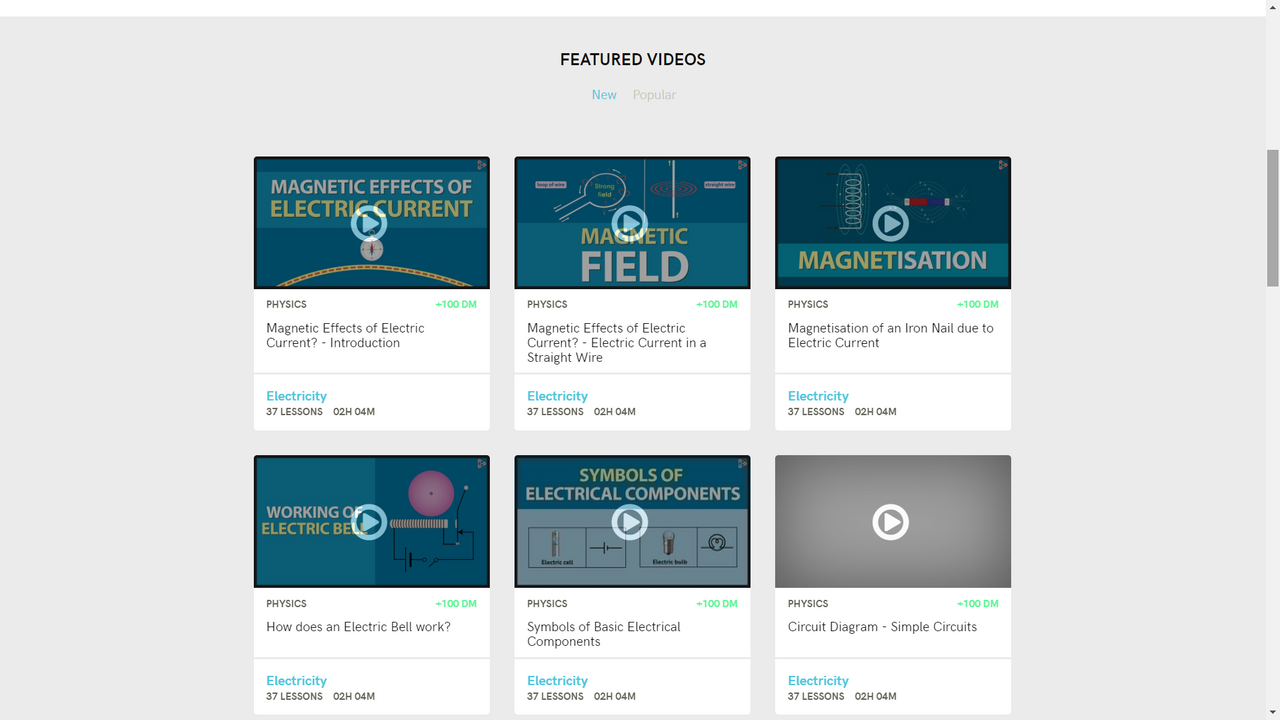The image size is (1280, 720).
Task: Play the Magnetic Field video
Action: [x=630, y=223]
